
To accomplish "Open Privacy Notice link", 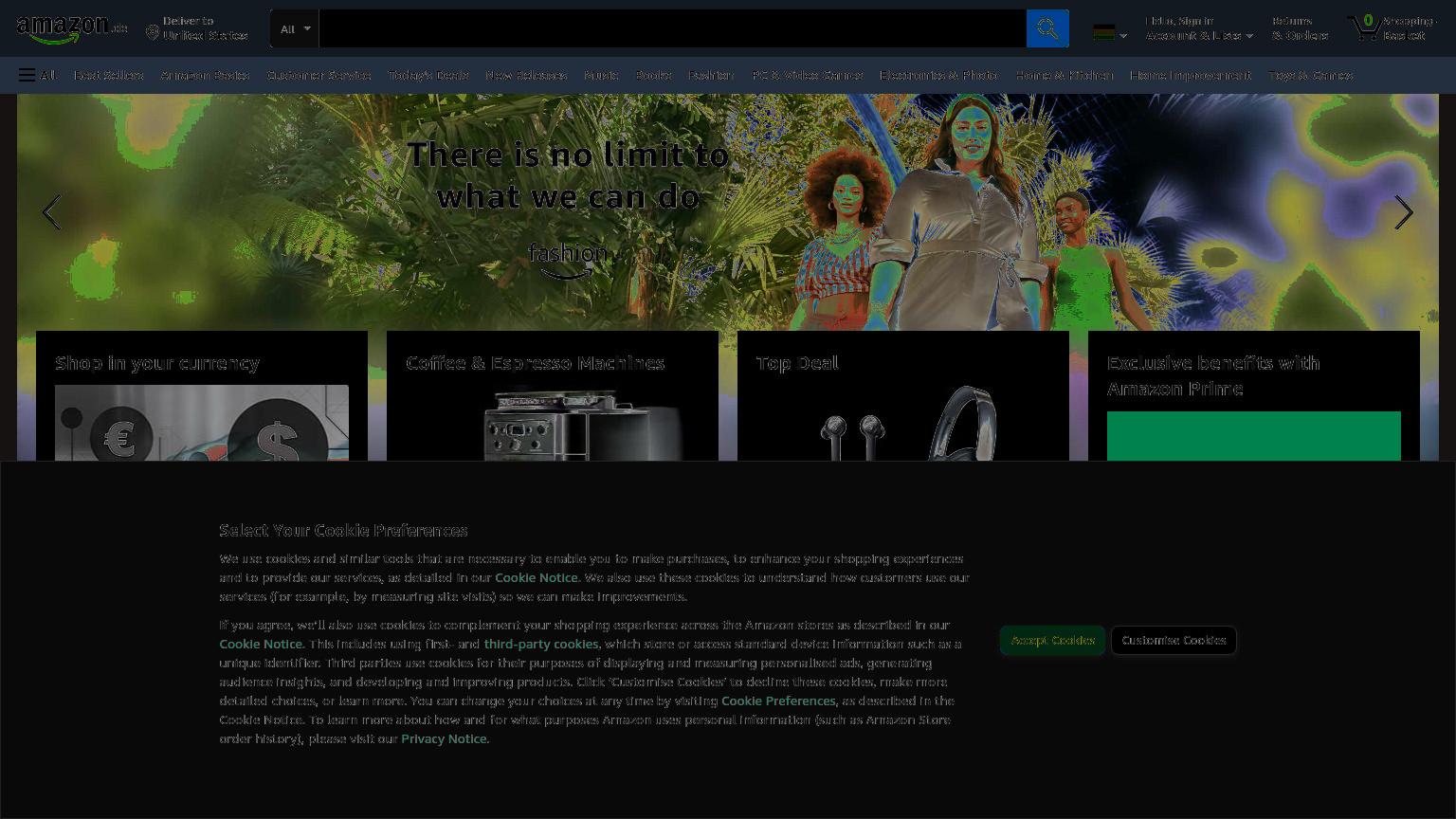I will coord(444,738).
